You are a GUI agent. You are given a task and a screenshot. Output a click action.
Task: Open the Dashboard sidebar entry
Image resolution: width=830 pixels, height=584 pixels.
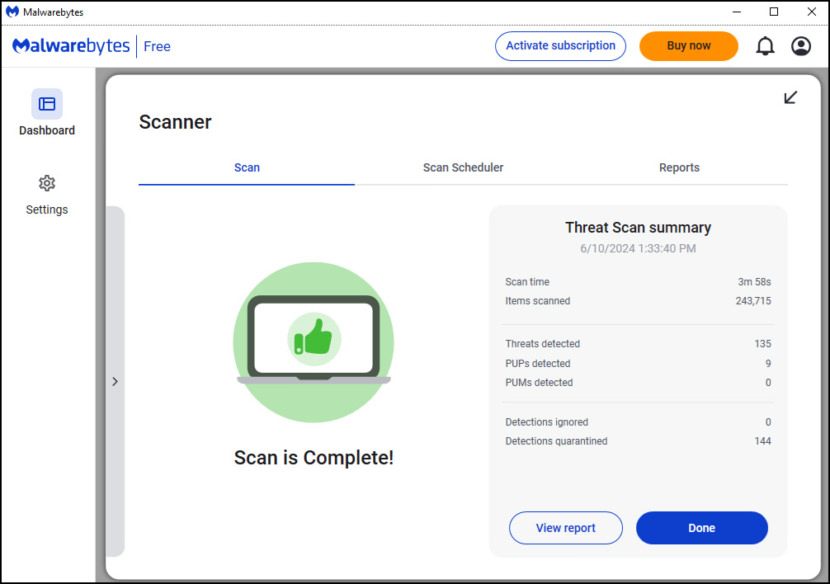[x=46, y=130]
